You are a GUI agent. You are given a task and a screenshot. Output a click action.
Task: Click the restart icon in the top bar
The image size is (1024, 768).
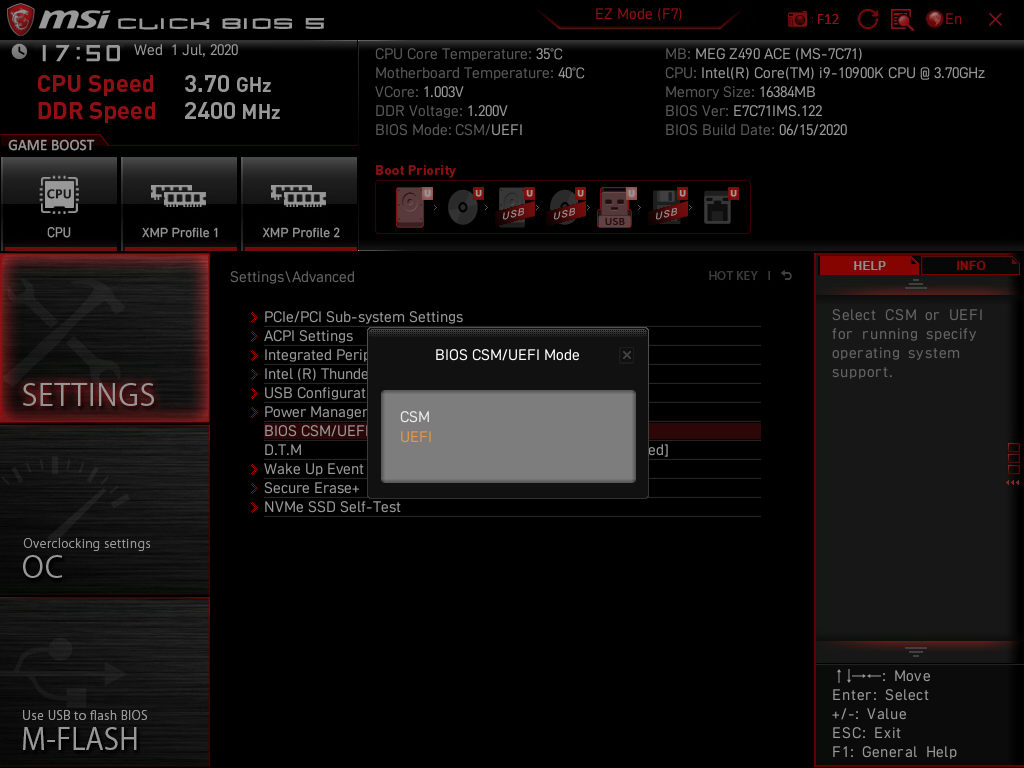868,19
